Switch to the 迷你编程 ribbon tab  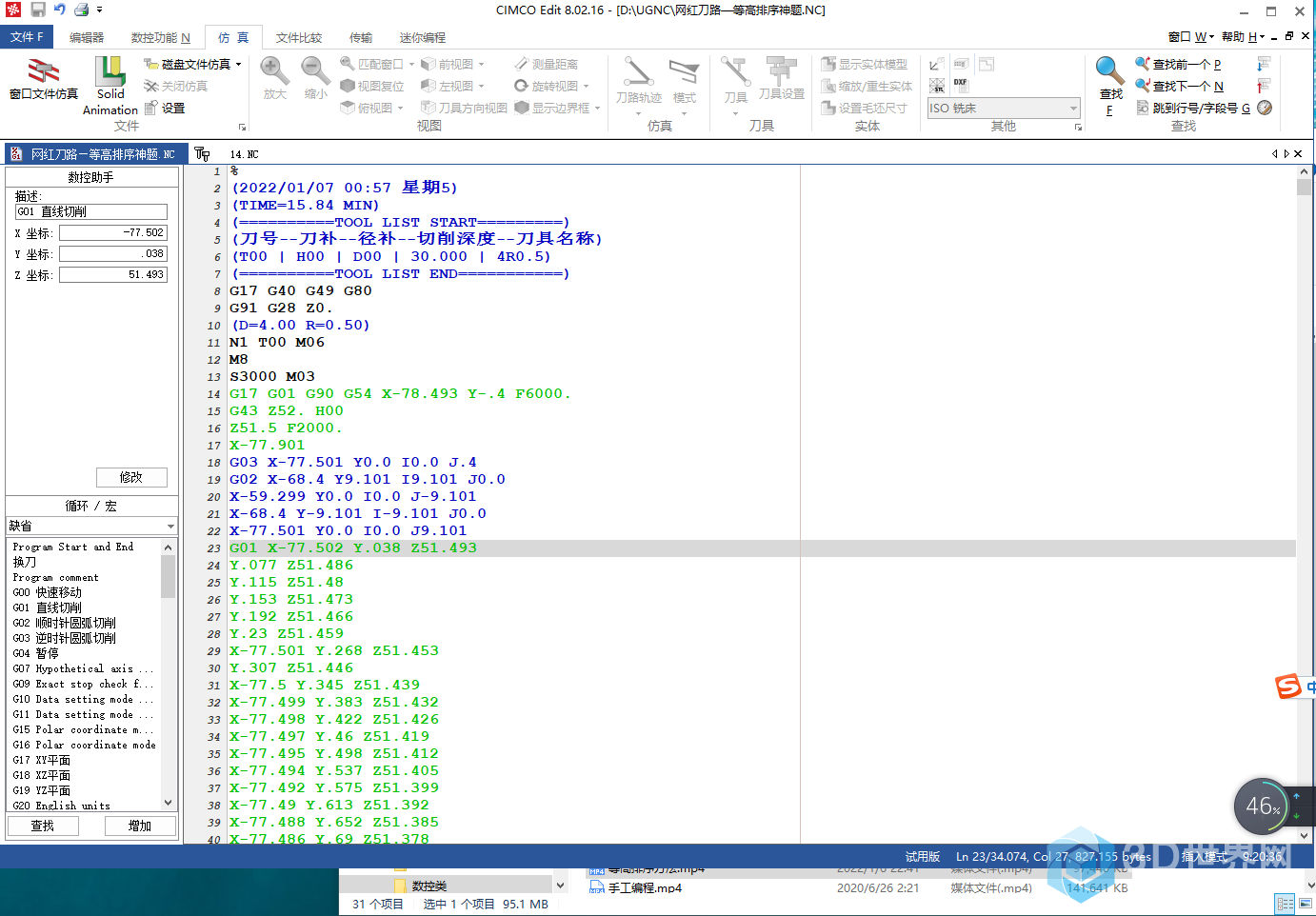pos(423,37)
